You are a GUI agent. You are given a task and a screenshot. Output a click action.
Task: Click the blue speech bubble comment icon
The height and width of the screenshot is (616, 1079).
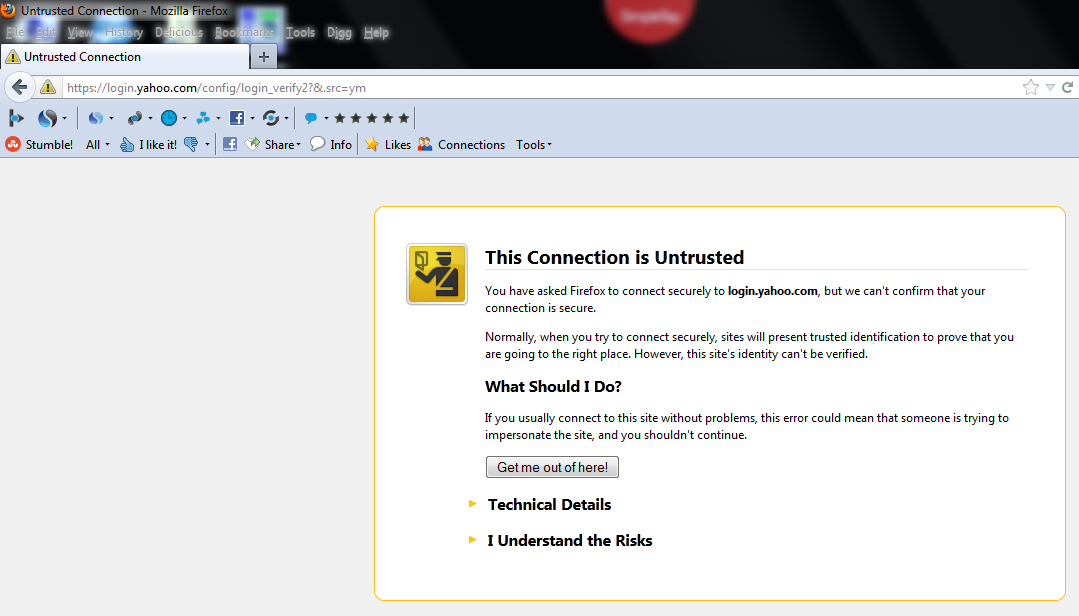tap(311, 118)
